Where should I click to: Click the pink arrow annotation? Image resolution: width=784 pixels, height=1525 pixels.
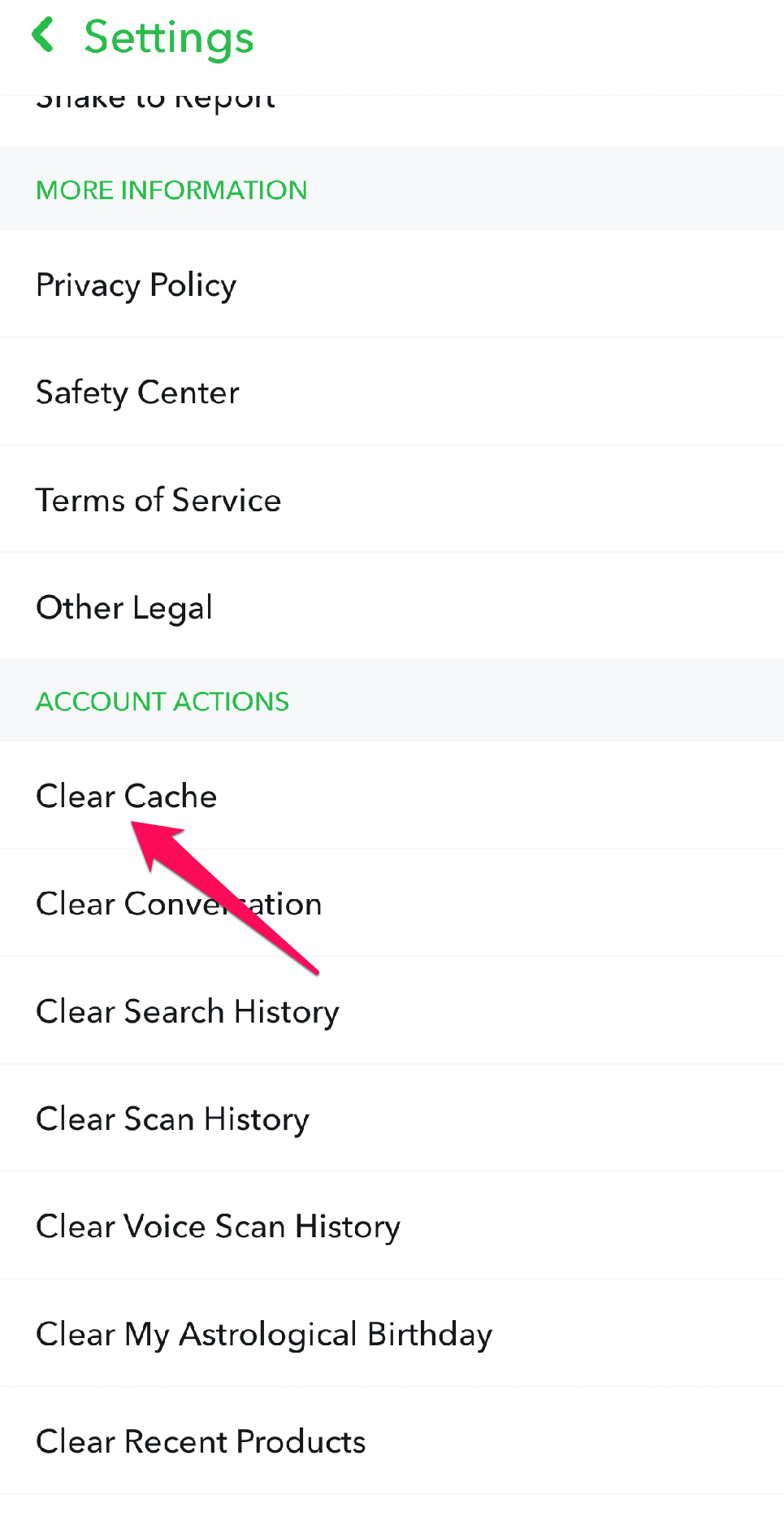coord(227,894)
